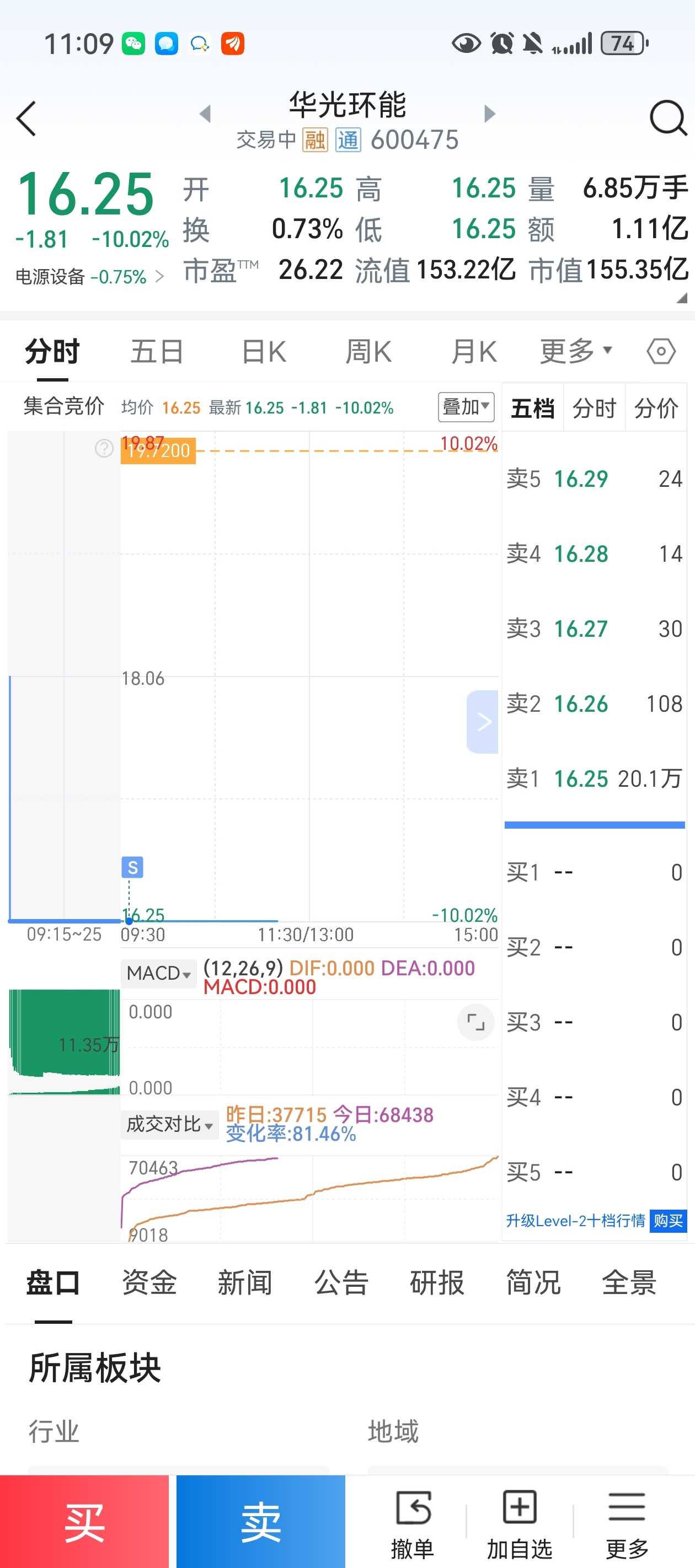
Task: Tap the 购买 Level-2 purchase button
Action: (x=668, y=1221)
